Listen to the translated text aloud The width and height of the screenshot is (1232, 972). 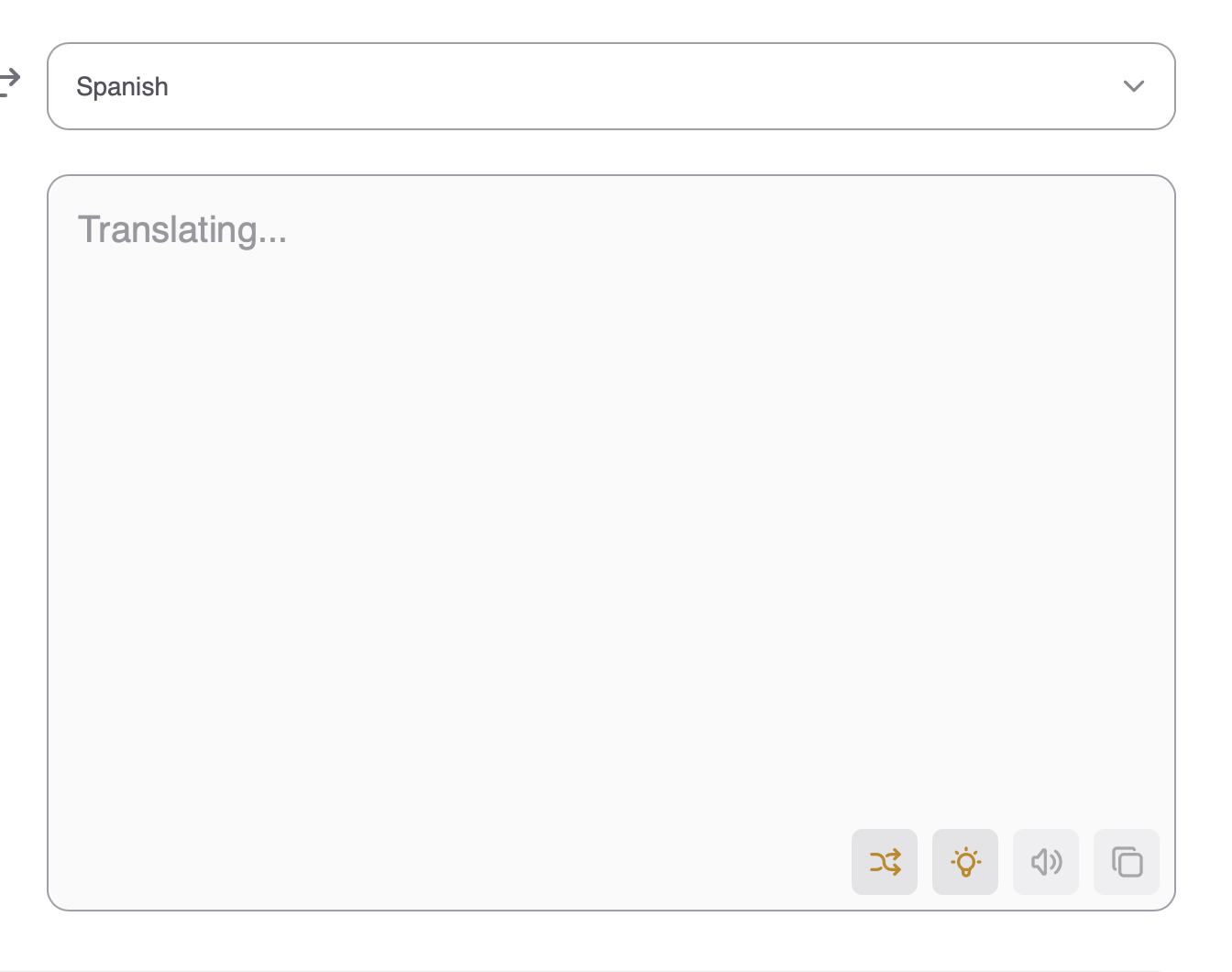click(1046, 862)
